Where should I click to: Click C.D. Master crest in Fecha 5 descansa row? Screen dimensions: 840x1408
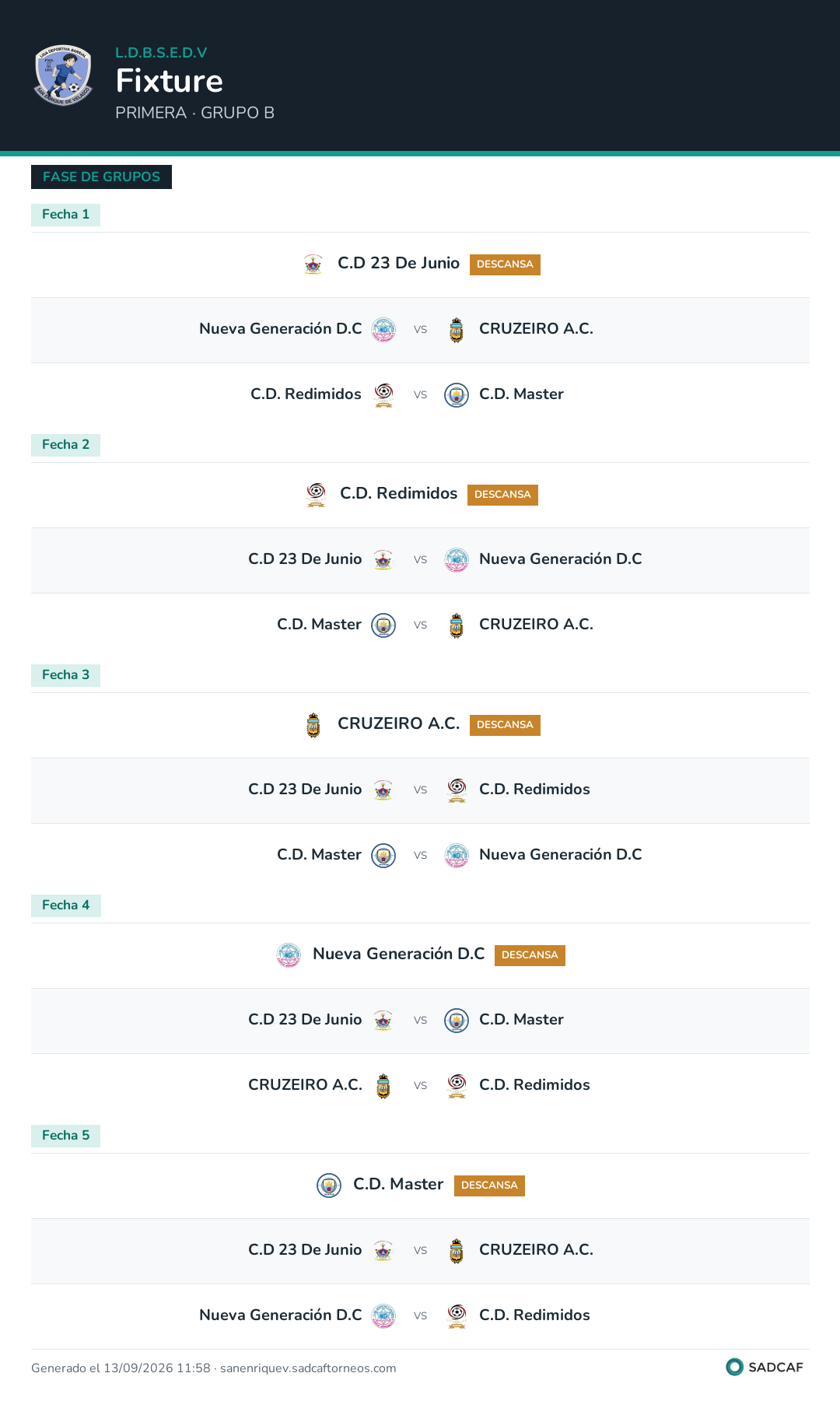pos(329,1186)
